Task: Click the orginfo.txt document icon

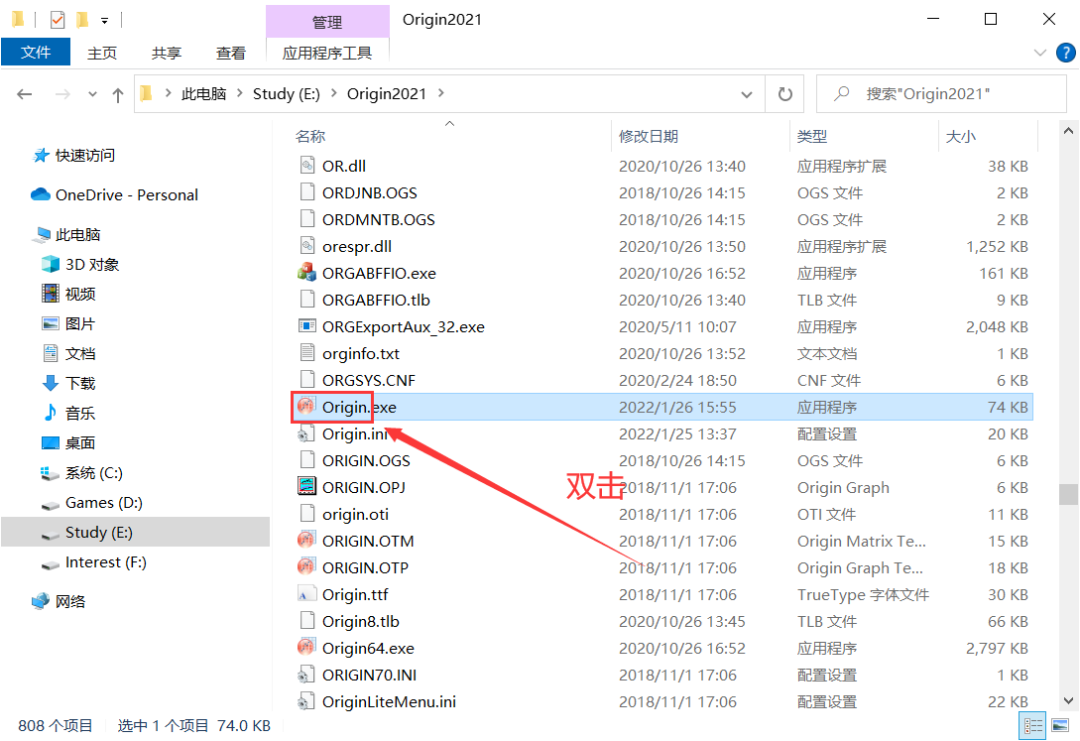Action: click(307, 353)
